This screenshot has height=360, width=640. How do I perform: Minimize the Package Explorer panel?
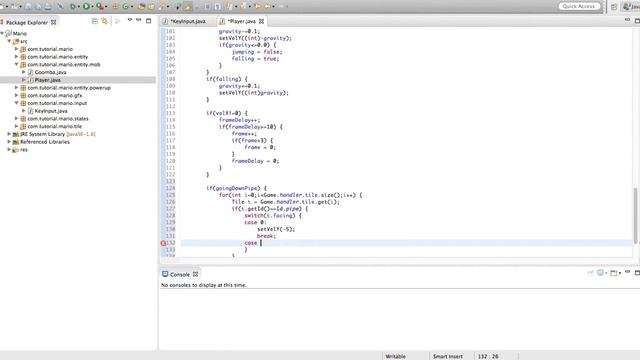pos(139,20)
